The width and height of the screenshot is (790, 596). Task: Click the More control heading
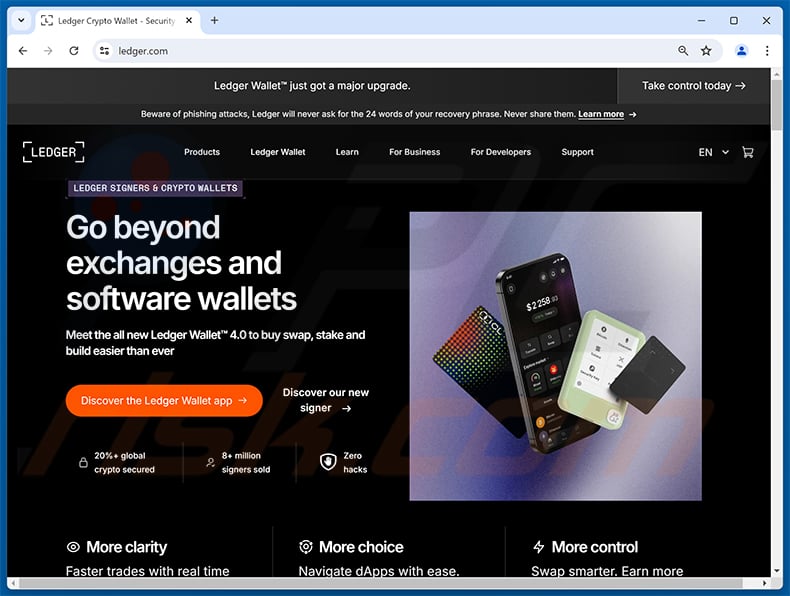[x=595, y=547]
